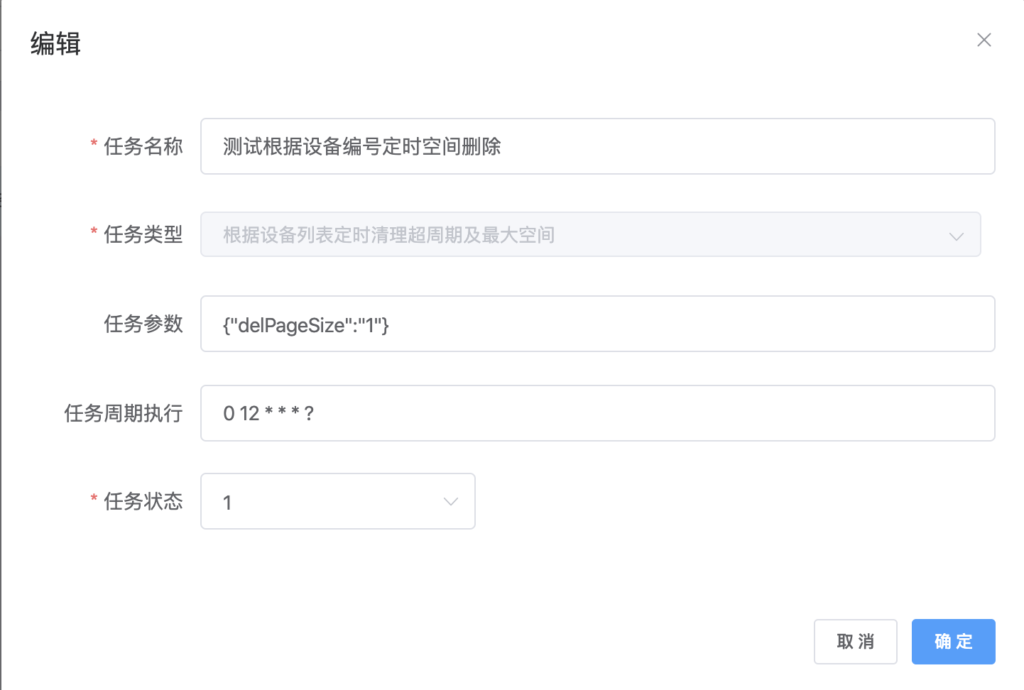Click the 任务状态 field label
The width and height of the screenshot is (1024, 690).
click(x=143, y=502)
